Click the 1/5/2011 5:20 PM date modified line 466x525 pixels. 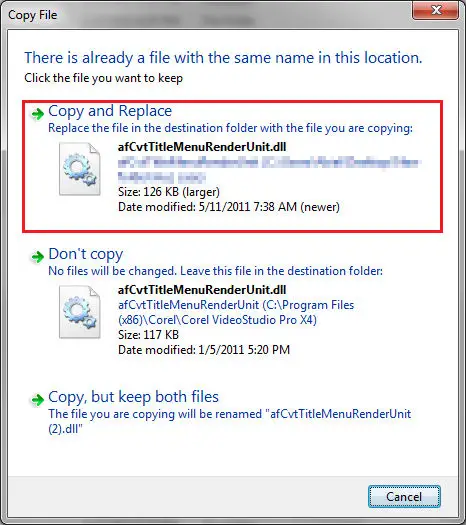pos(204,350)
